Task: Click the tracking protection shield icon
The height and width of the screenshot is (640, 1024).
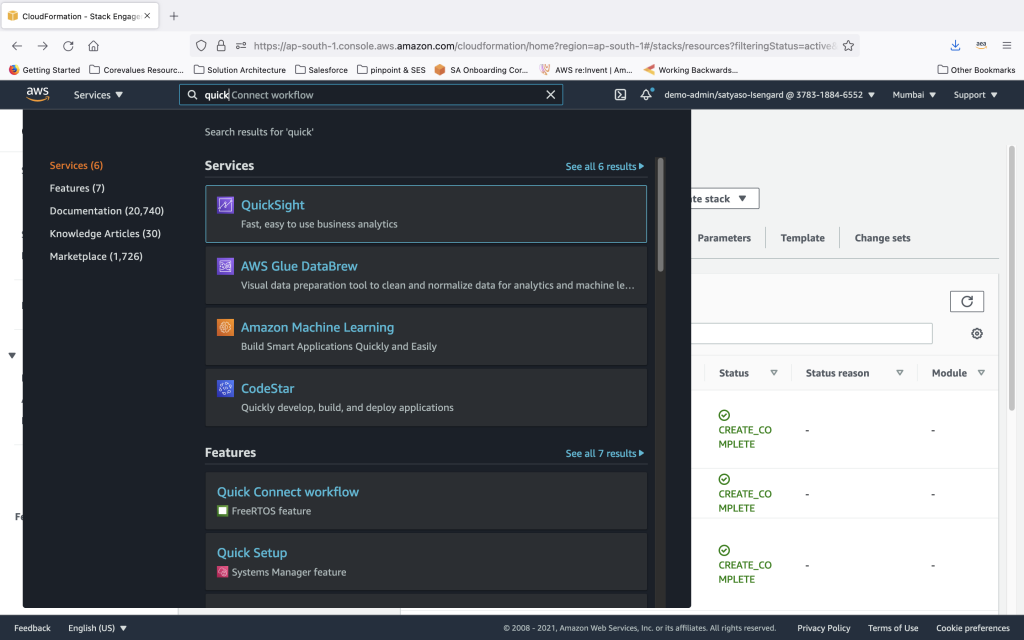Action: (x=201, y=46)
